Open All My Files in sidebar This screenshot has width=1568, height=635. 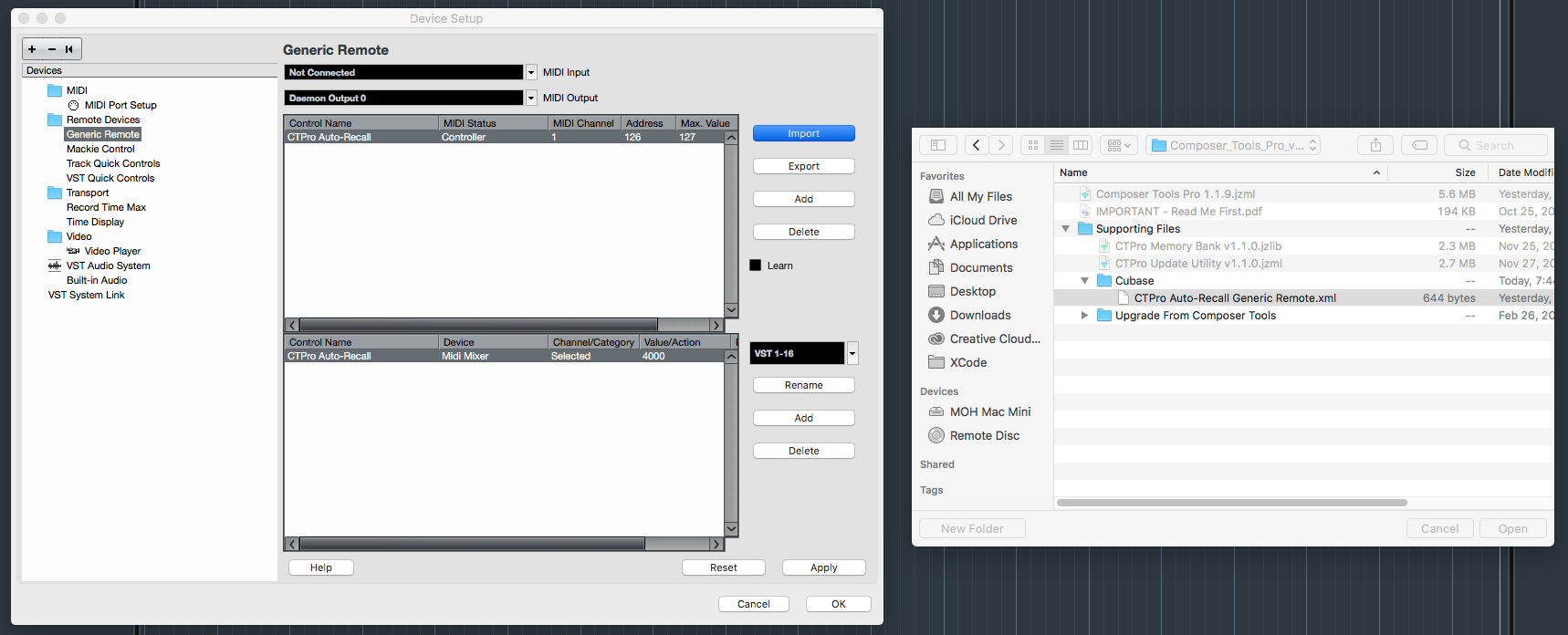coord(980,196)
